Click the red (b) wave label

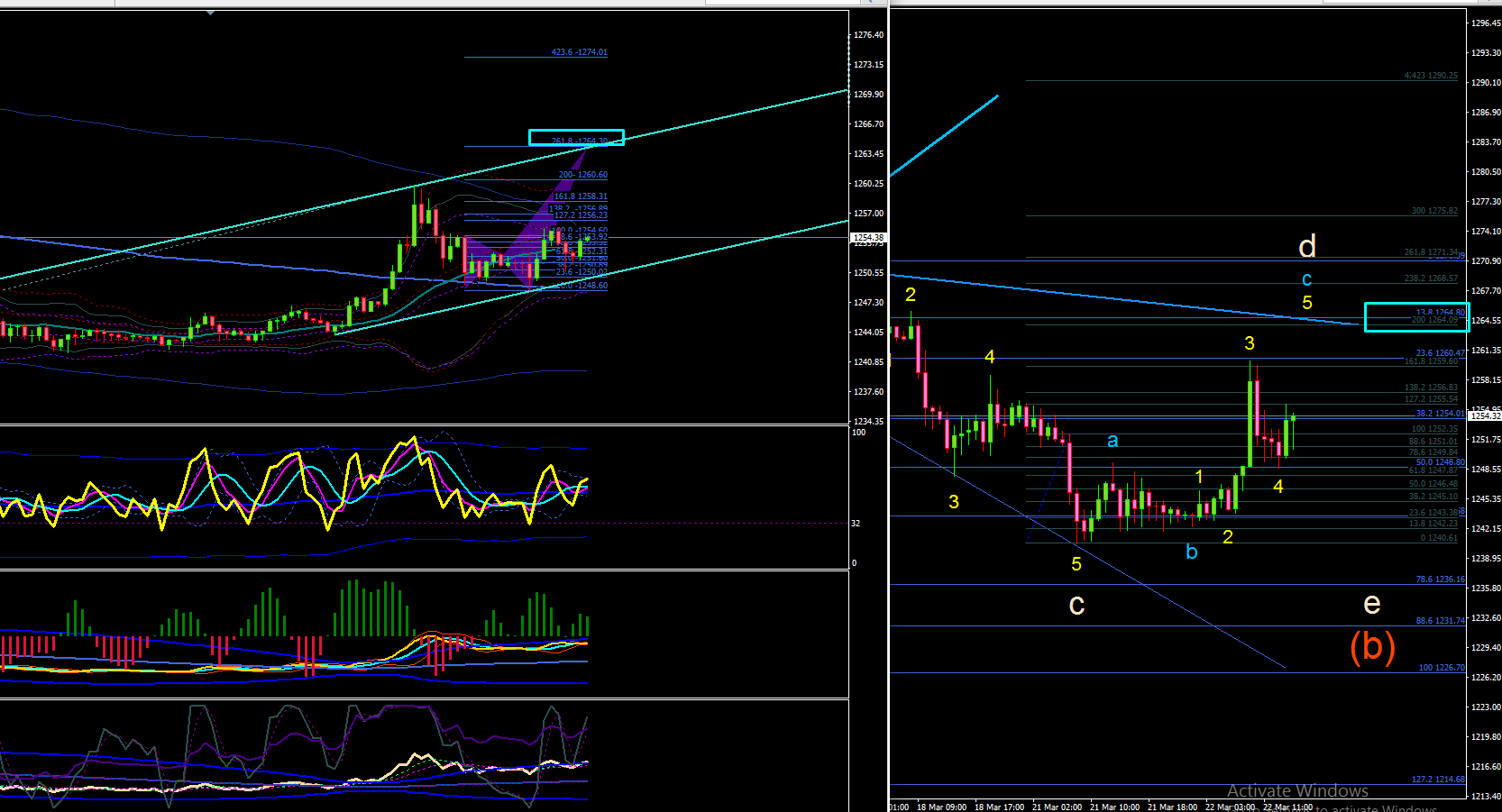[1372, 646]
